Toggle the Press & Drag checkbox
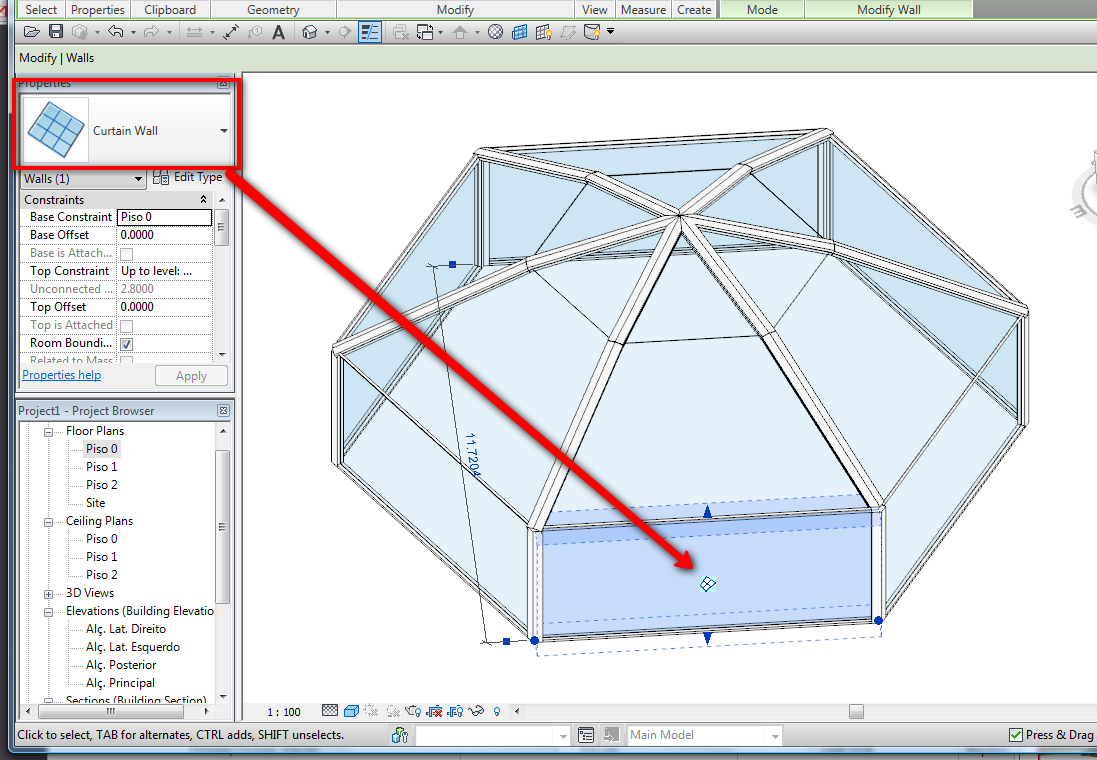1097x760 pixels. pyautogui.click(x=1016, y=735)
